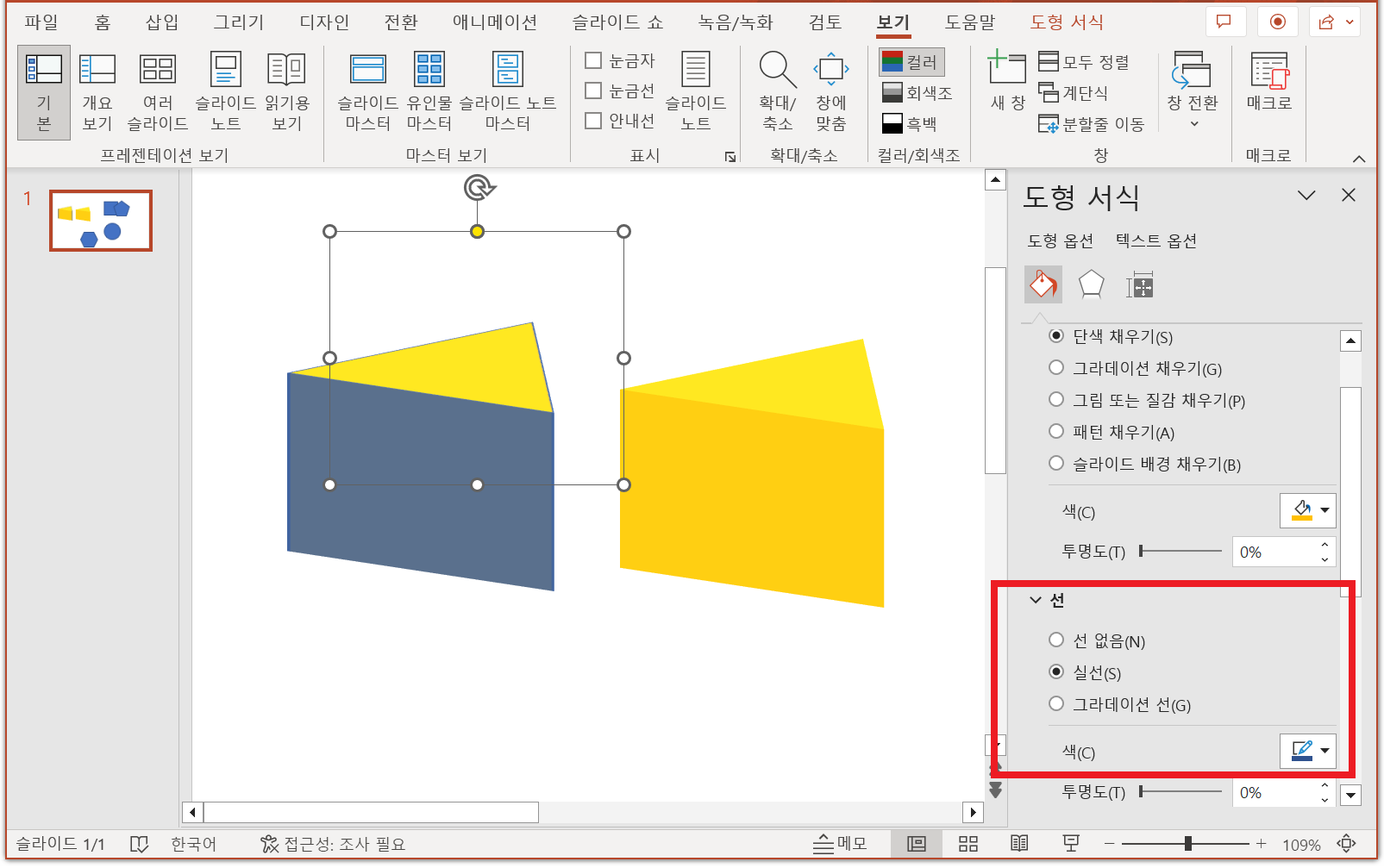Click the record button in title bar
The image size is (1384, 868).
pyautogui.click(x=1278, y=22)
